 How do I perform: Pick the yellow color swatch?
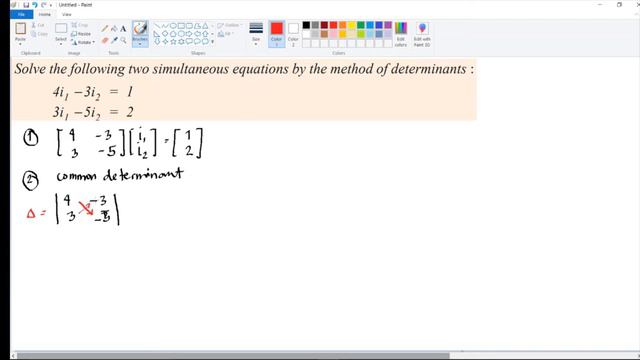click(351, 25)
